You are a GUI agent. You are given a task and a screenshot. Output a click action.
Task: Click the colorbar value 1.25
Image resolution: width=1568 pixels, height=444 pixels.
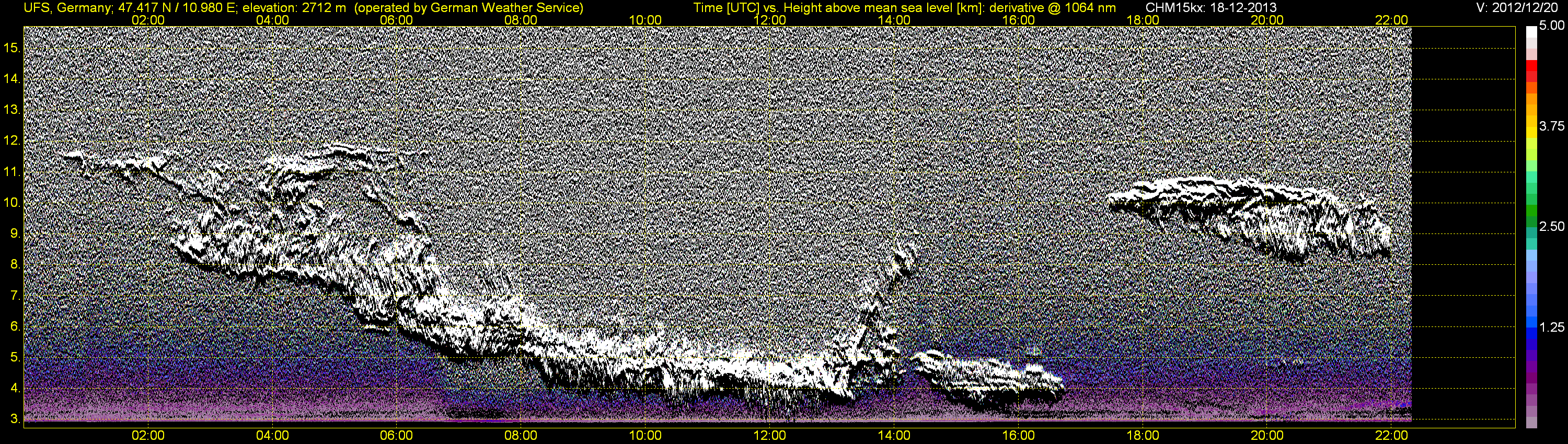tap(1552, 327)
